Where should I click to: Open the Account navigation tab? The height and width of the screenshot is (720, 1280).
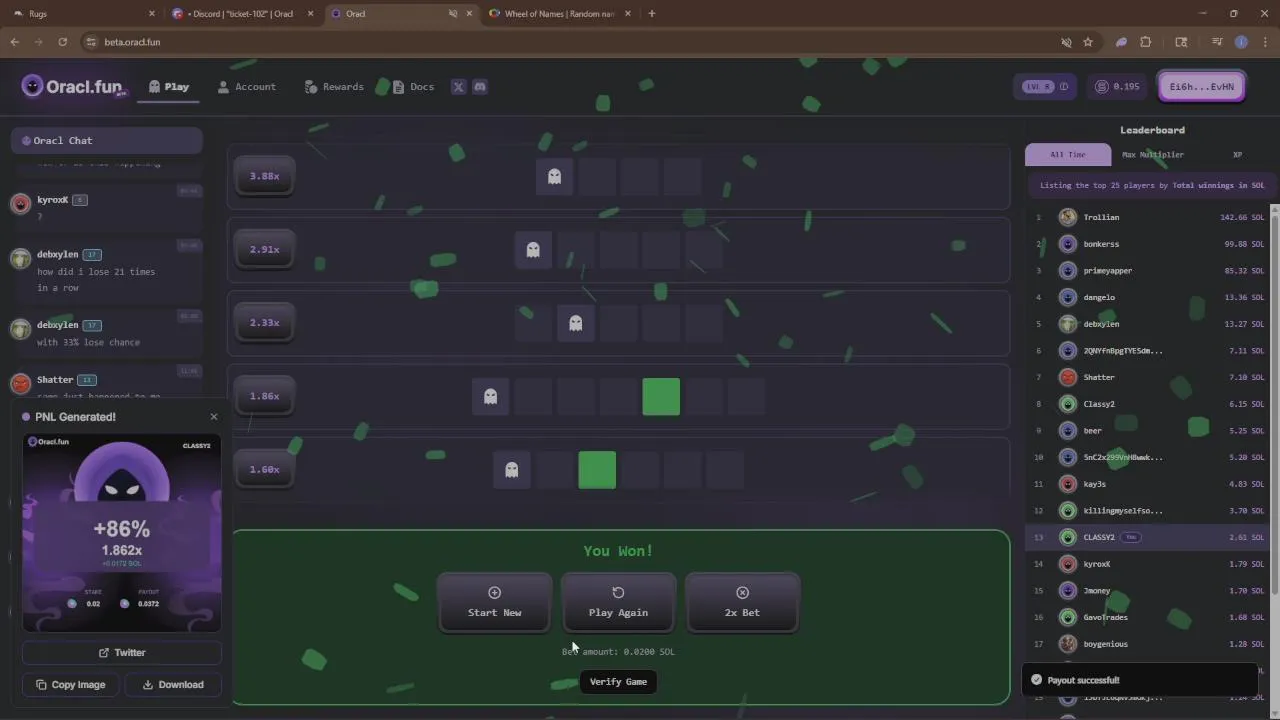pyautogui.click(x=246, y=87)
